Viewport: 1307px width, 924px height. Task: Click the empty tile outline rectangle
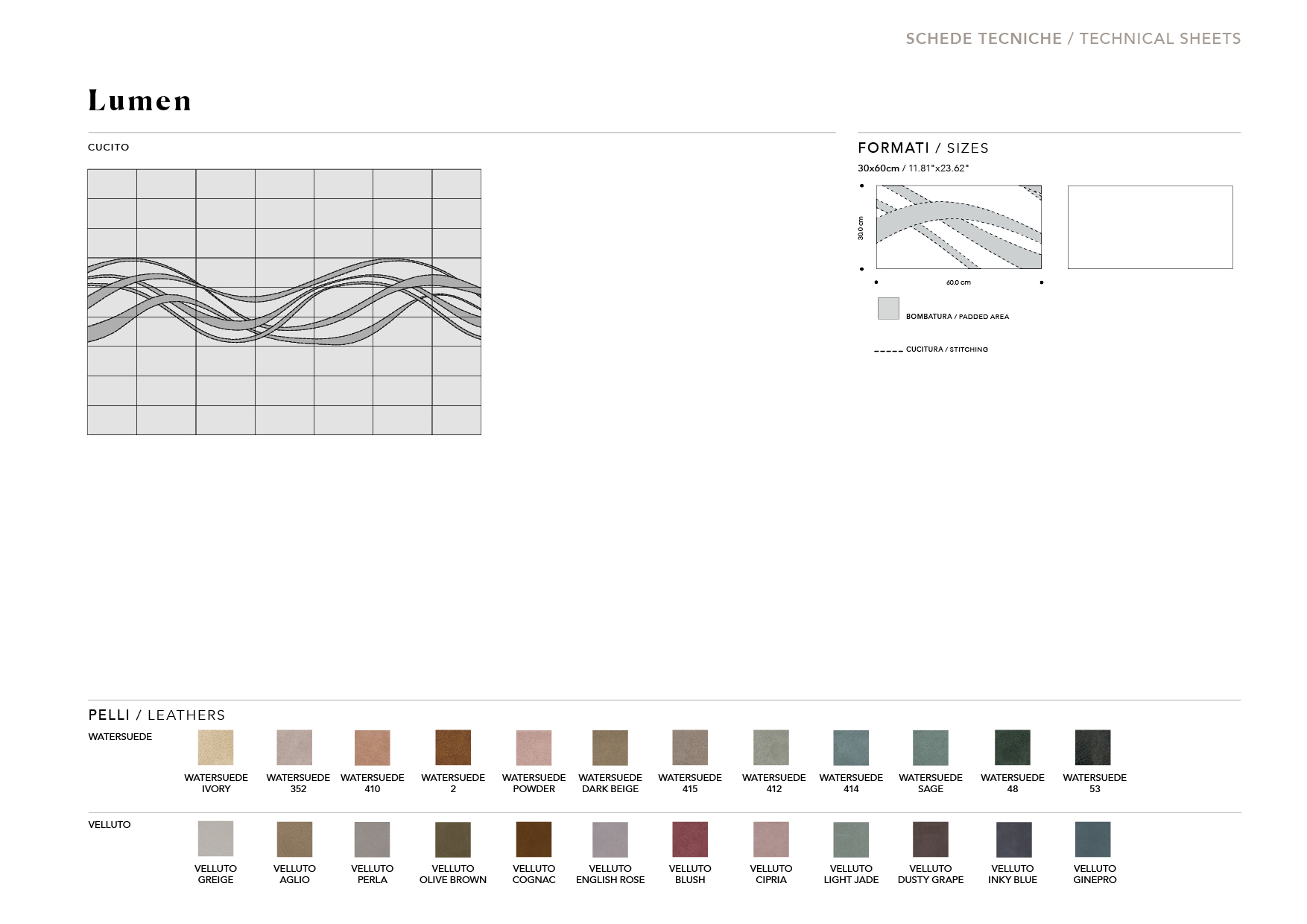(1150, 227)
